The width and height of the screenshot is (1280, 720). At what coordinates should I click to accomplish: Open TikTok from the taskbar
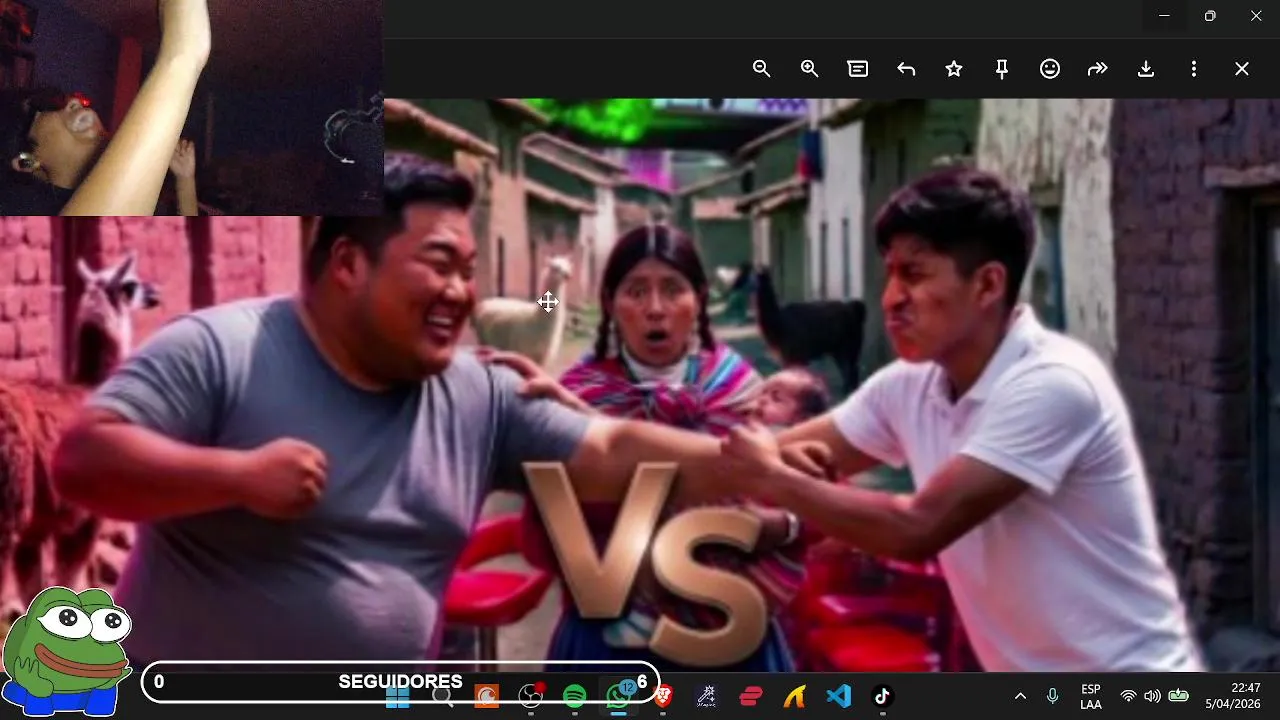(x=882, y=697)
